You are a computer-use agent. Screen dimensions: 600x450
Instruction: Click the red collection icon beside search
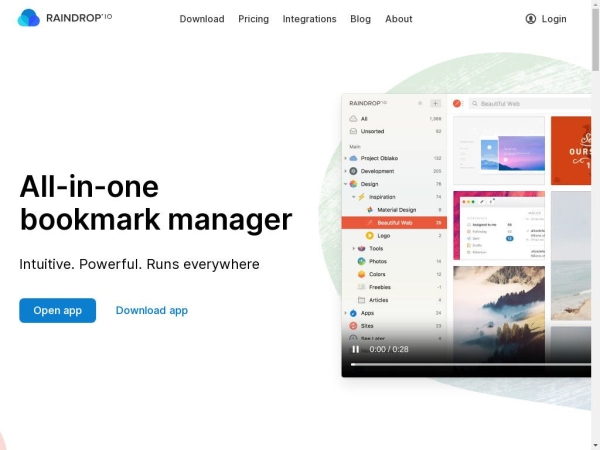point(457,103)
